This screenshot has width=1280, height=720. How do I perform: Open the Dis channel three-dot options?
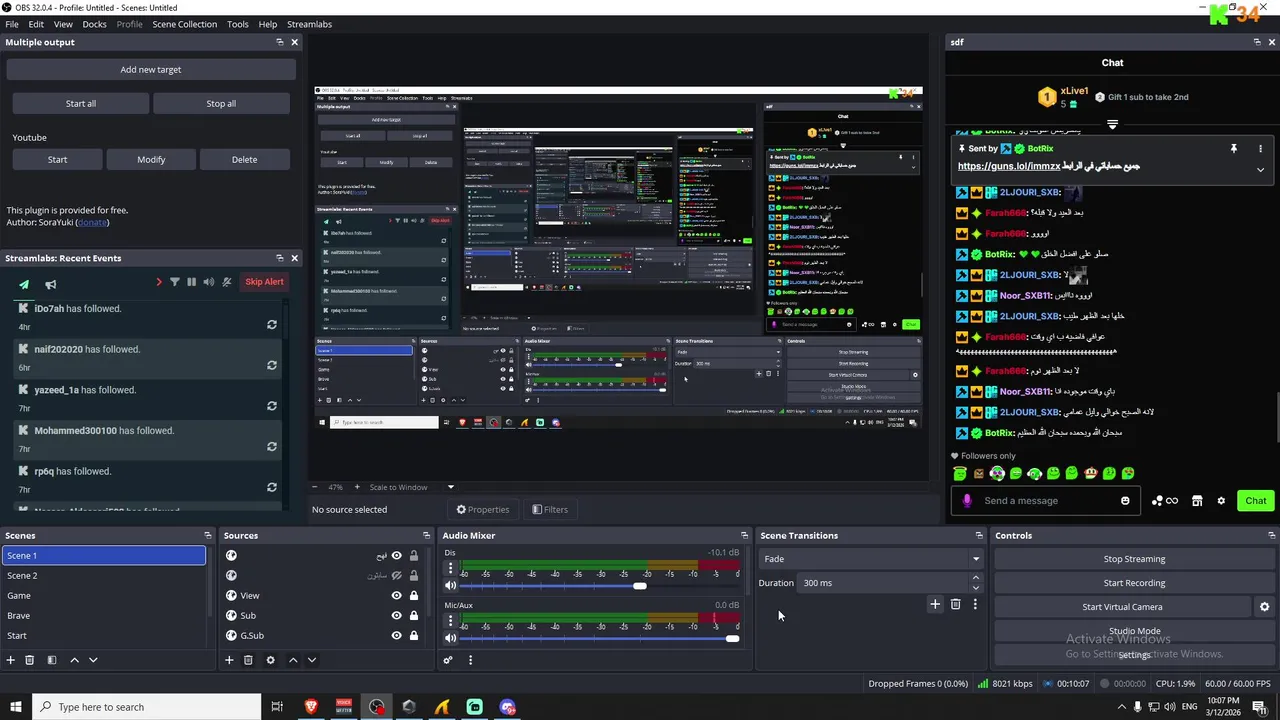coord(448,568)
